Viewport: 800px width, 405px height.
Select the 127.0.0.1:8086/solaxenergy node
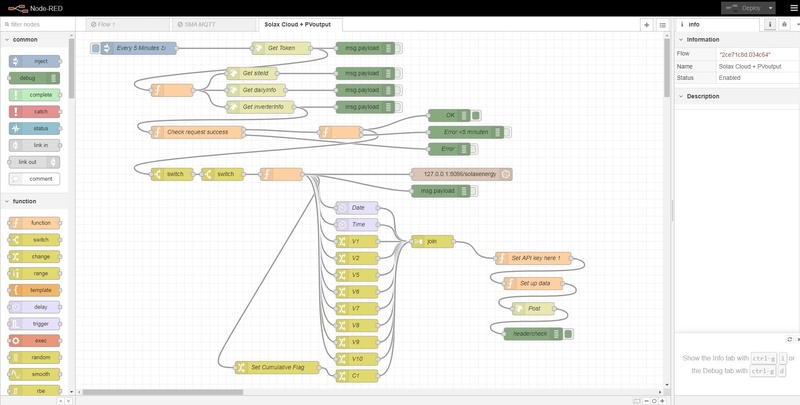462,174
